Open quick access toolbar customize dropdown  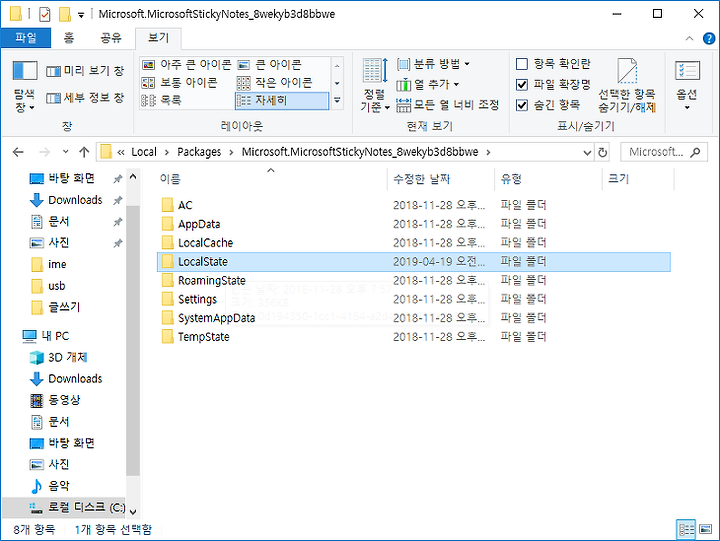[81, 15]
